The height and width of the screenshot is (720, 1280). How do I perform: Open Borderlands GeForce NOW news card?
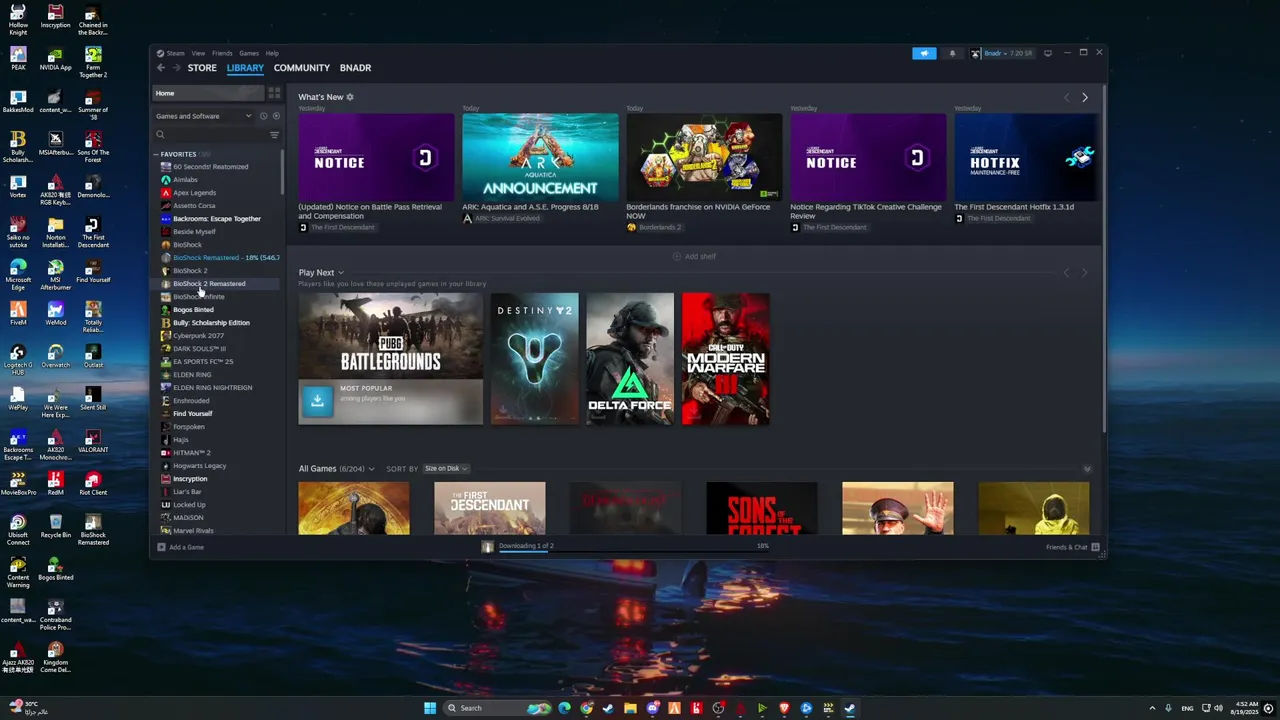tap(704, 157)
